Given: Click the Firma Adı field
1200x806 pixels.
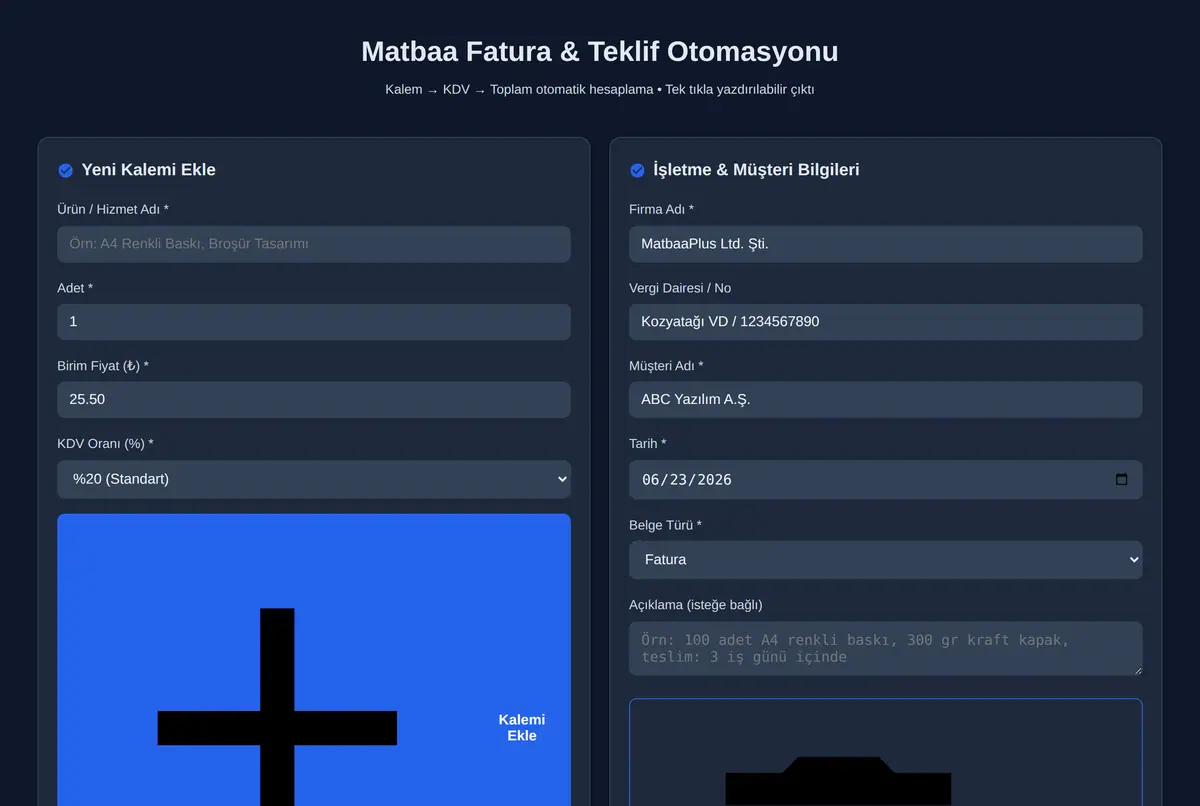Looking at the screenshot, I should [x=886, y=244].
